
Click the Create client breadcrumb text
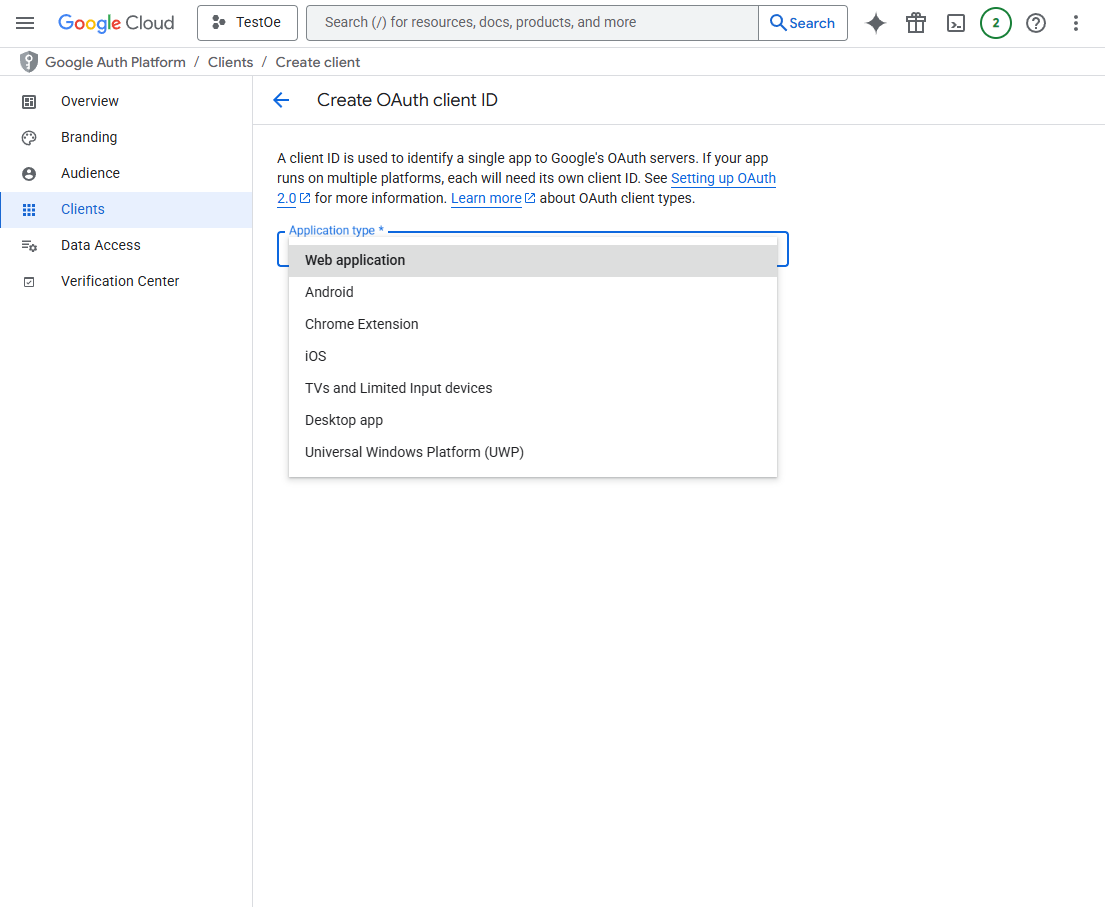click(318, 62)
